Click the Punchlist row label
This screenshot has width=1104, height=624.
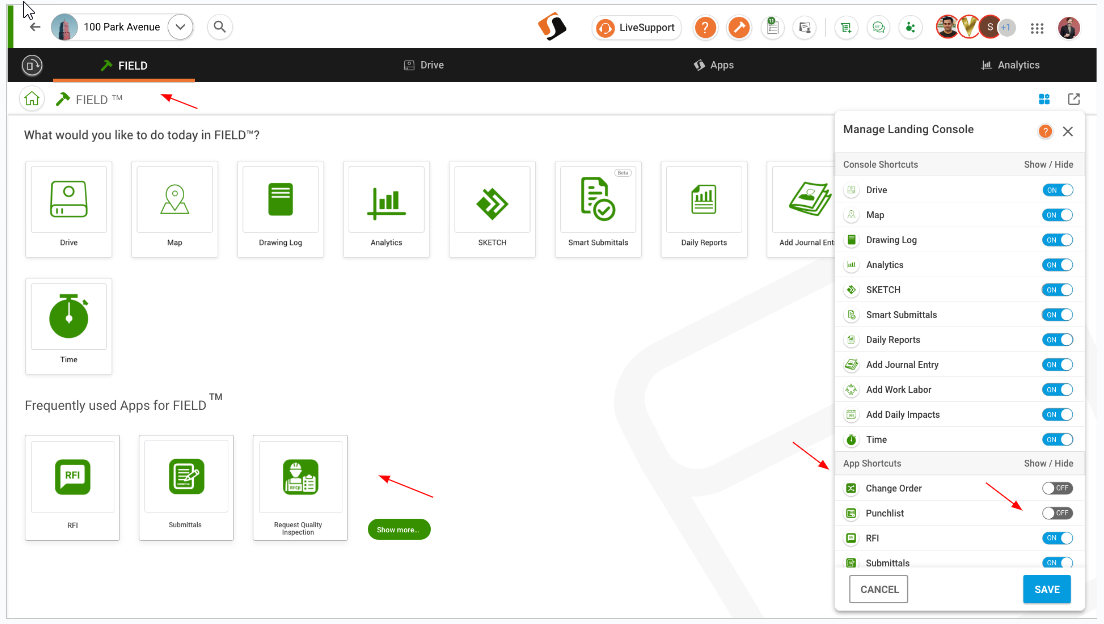tap(884, 513)
